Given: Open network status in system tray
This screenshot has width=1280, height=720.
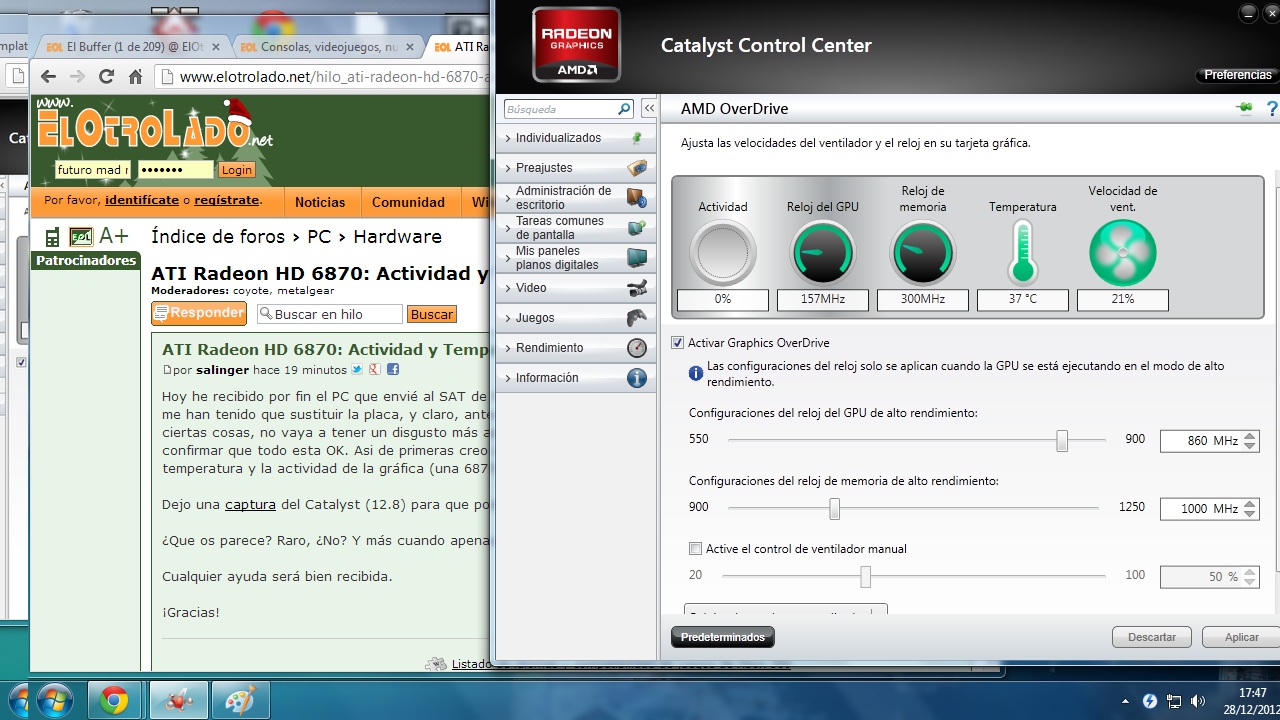Looking at the screenshot, I should pyautogui.click(x=1174, y=701).
